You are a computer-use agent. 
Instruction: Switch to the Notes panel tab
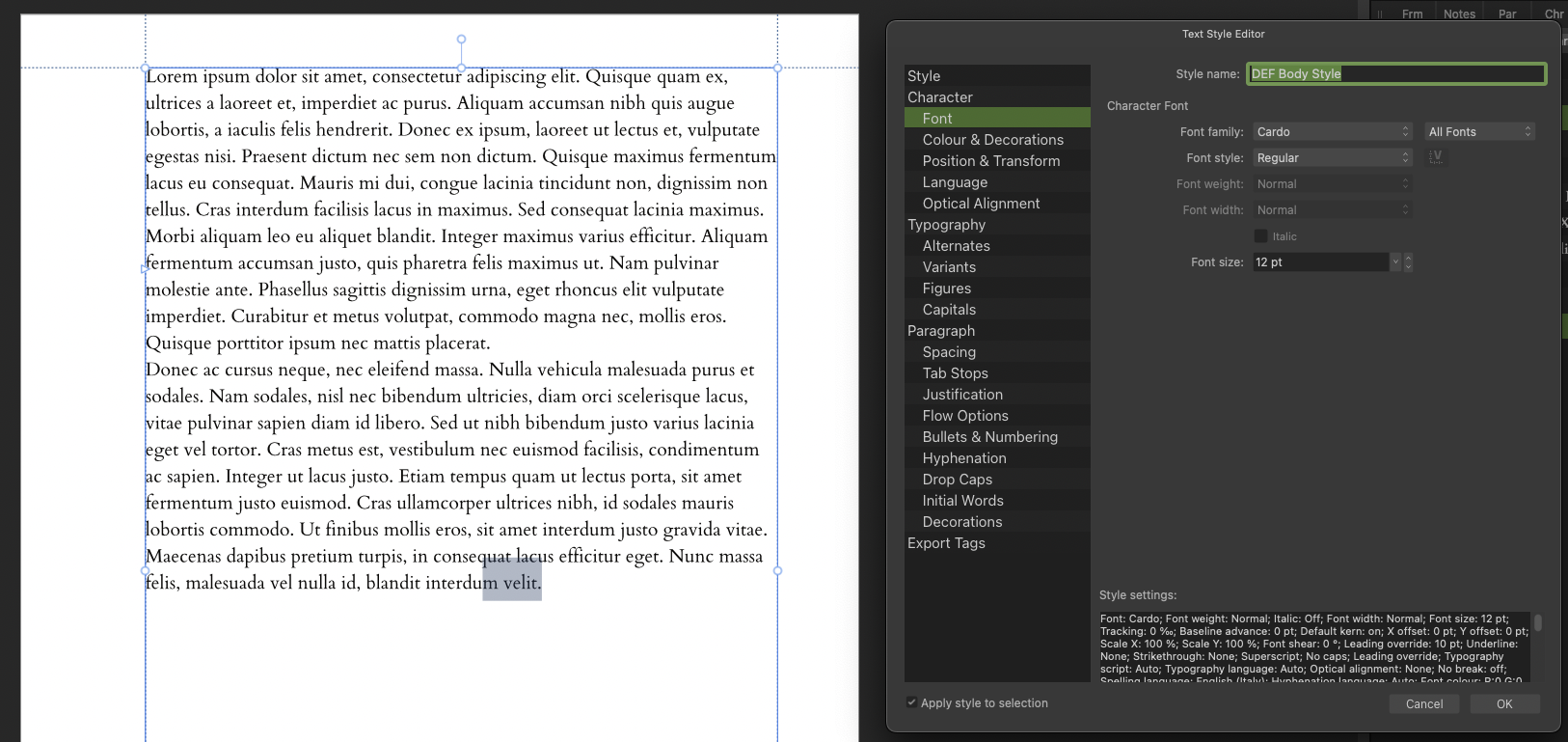(1459, 14)
